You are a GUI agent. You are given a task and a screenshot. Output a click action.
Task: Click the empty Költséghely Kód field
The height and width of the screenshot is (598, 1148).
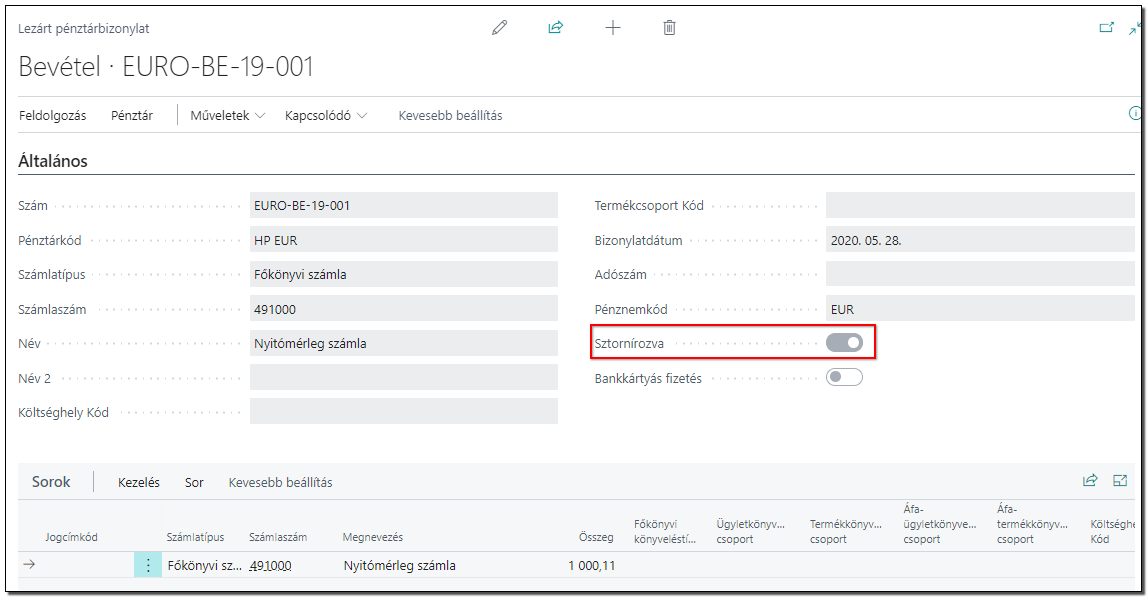coord(403,411)
